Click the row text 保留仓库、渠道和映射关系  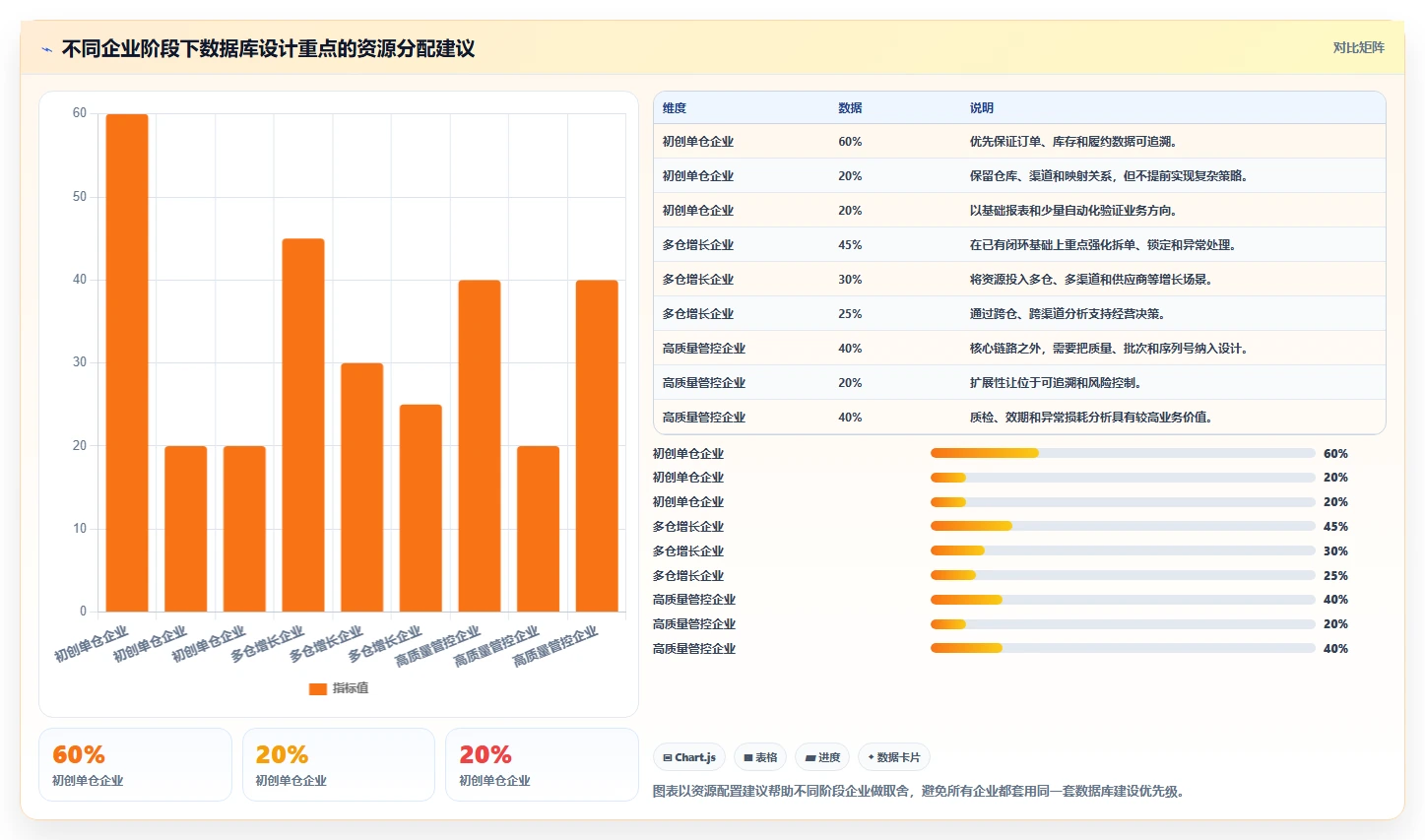pos(1042,176)
